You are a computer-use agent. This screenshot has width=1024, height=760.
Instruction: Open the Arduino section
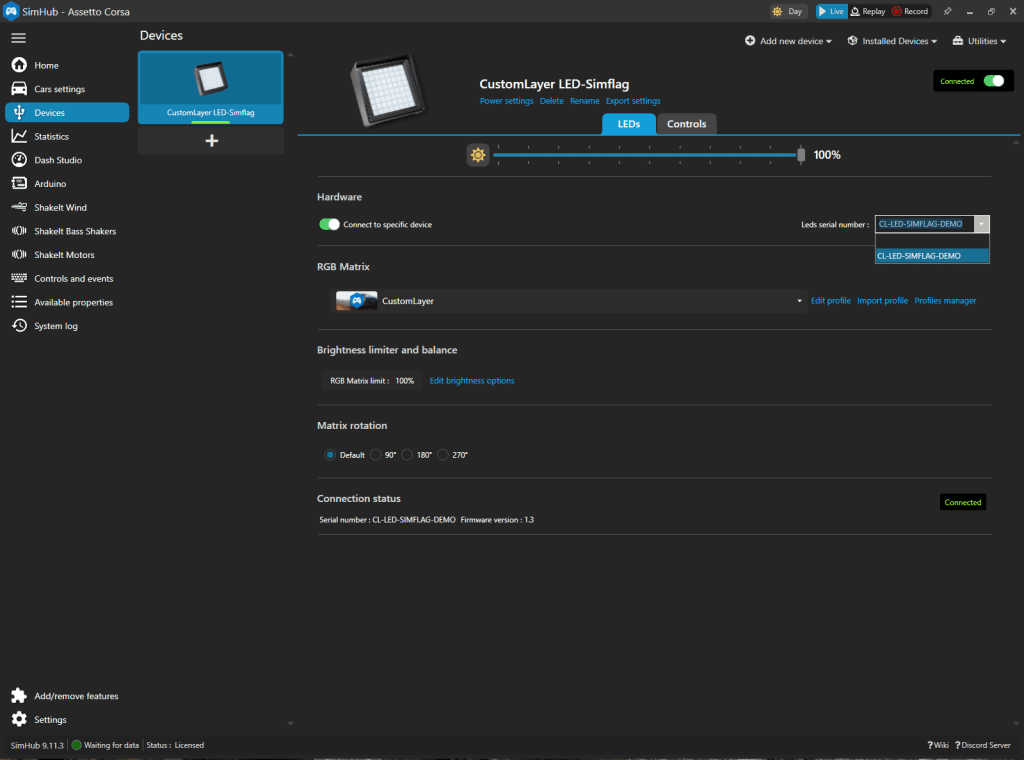coord(50,184)
